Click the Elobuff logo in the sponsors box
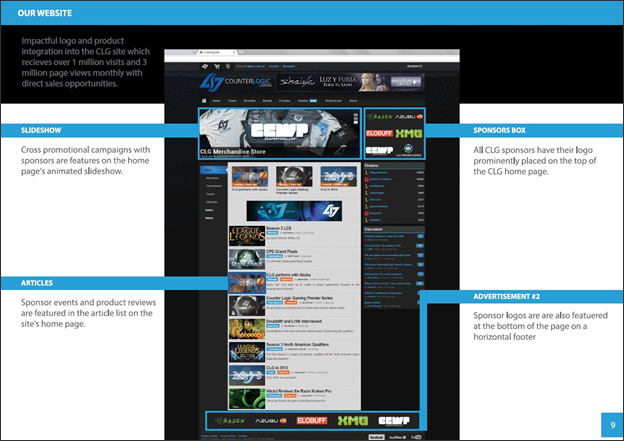 pos(379,133)
